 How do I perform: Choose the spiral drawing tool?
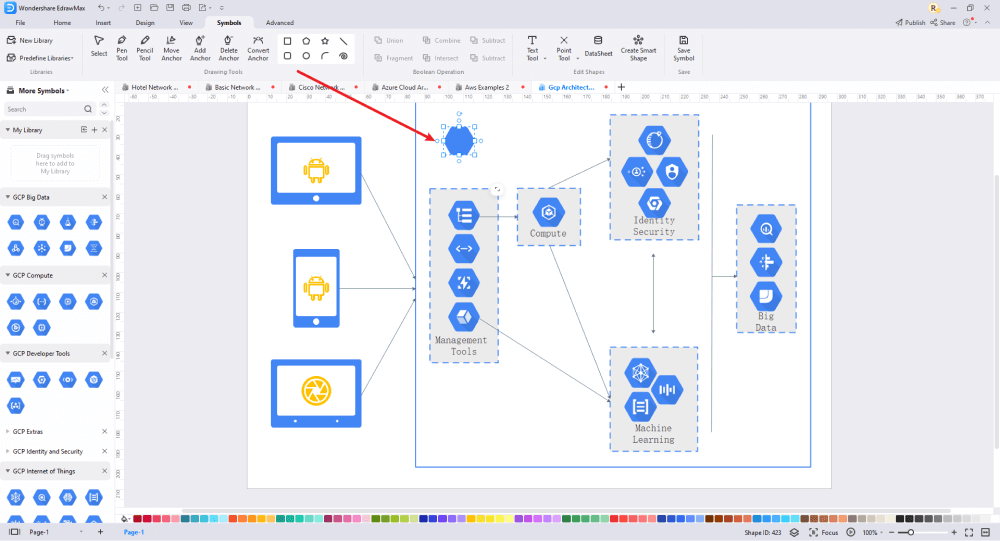click(343, 56)
